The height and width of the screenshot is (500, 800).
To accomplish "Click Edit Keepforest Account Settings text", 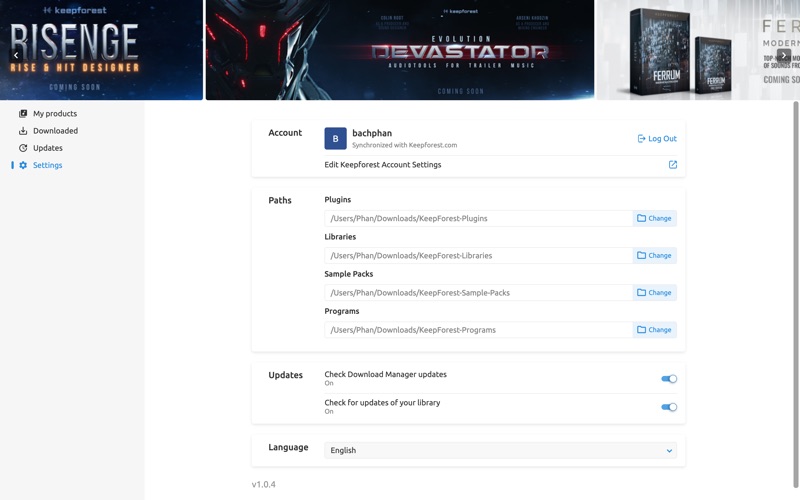I will coord(383,164).
